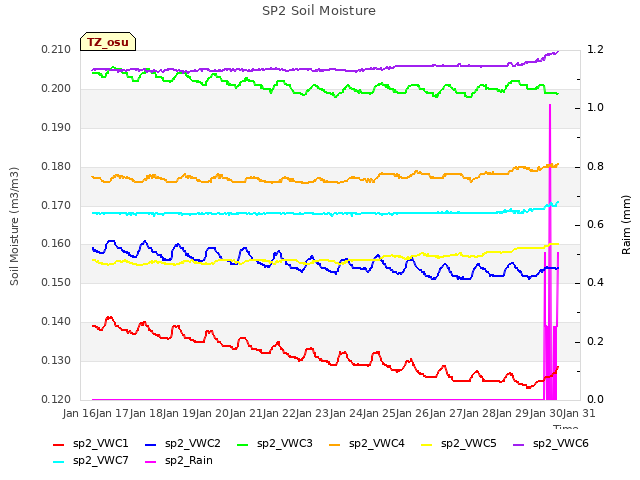This screenshot has height=480, width=640.
Task: Click the 0.120 left axis value
Action: pos(56,400)
